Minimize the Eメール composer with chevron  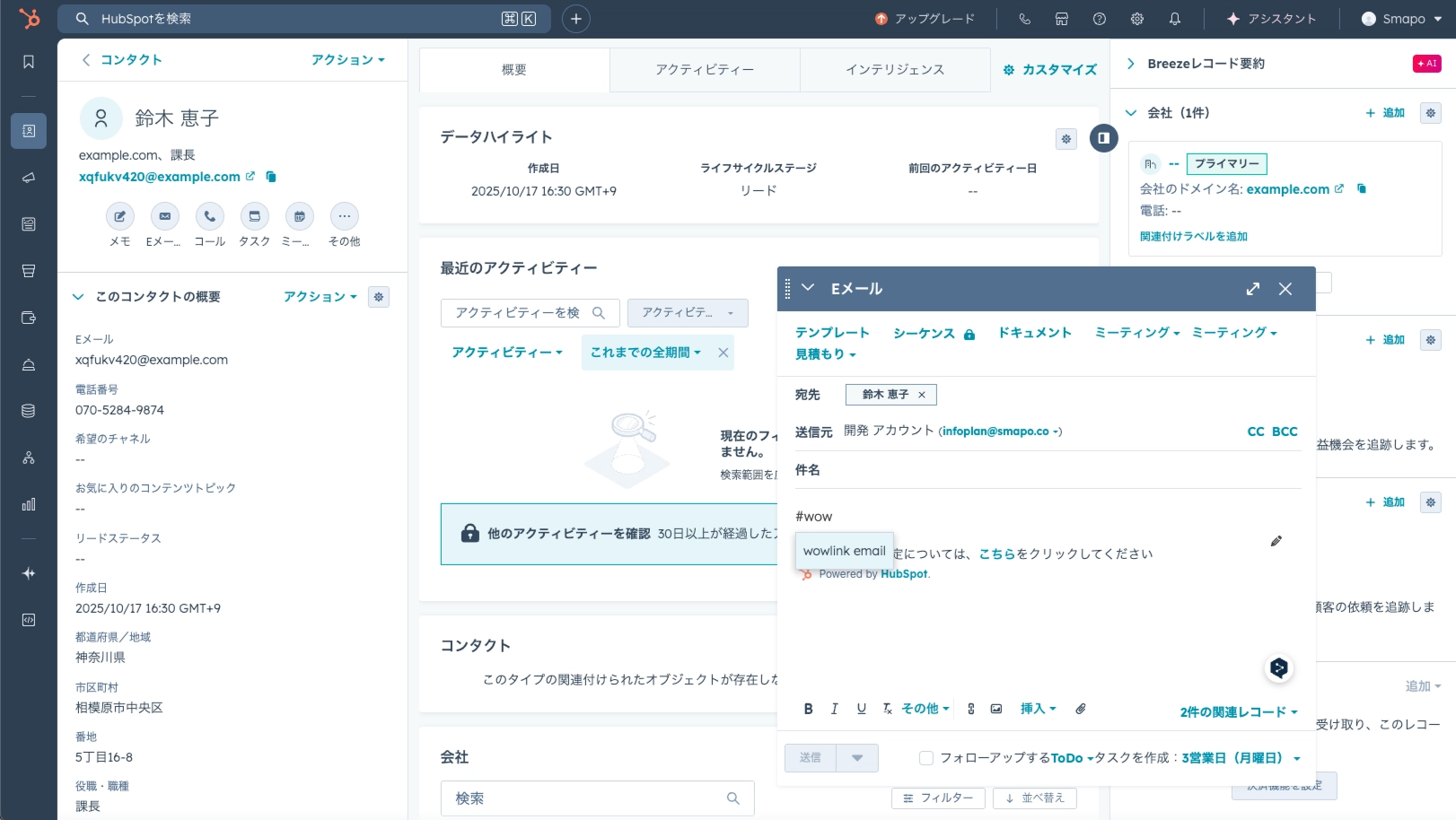coord(808,288)
